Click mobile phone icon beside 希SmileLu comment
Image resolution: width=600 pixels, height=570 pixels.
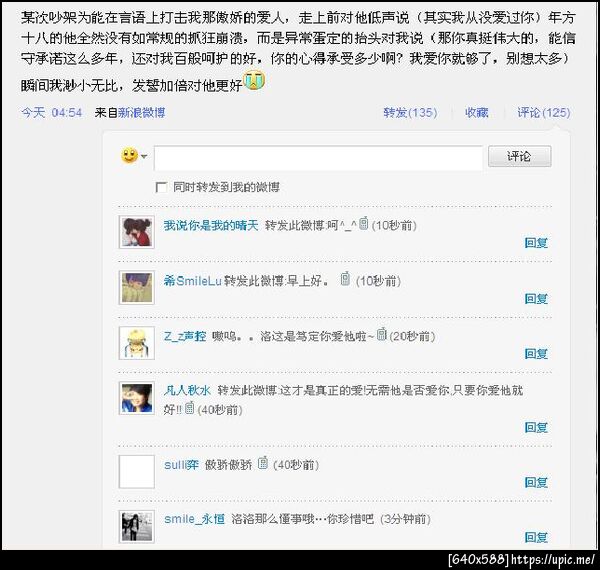[x=345, y=278]
